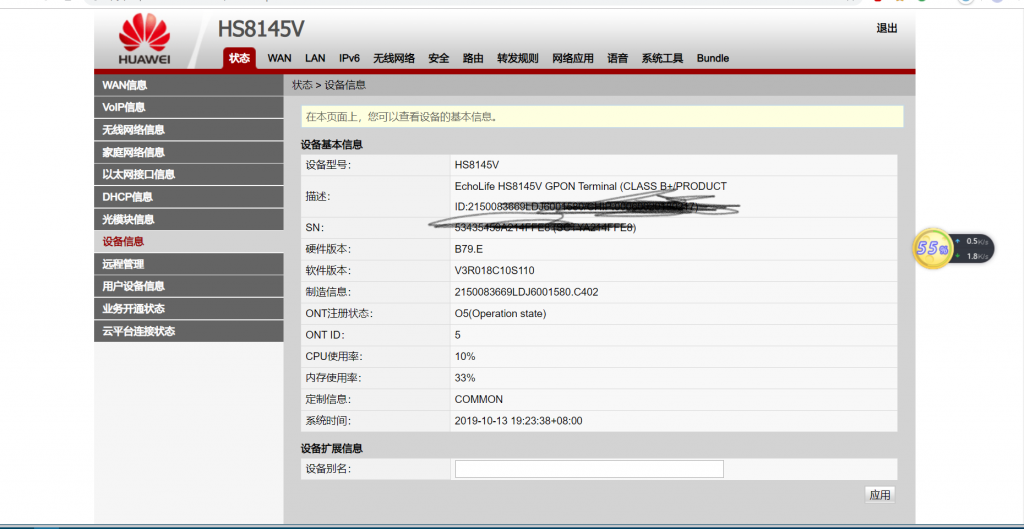Click the 设备基本信息 heading
The image size is (1024, 529).
click(332, 144)
